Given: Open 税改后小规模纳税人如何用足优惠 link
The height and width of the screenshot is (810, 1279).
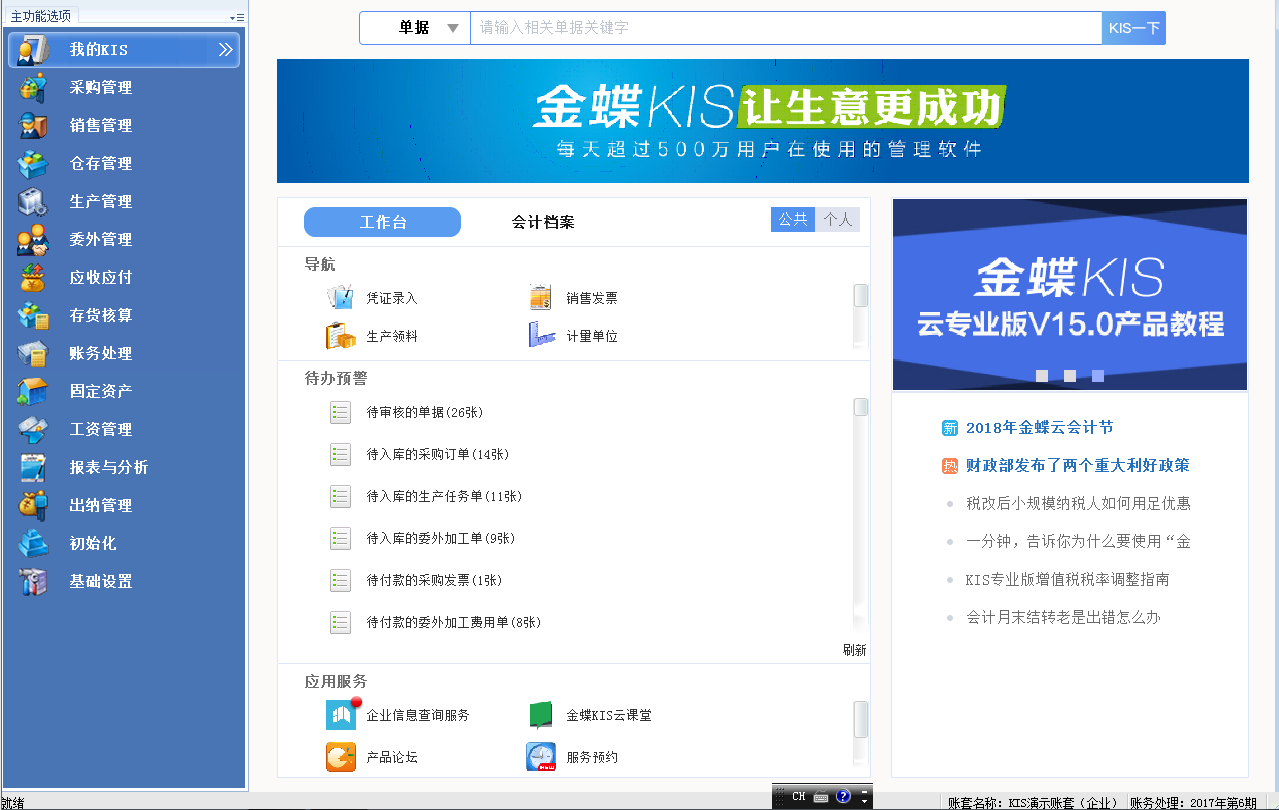Looking at the screenshot, I should 1078,503.
